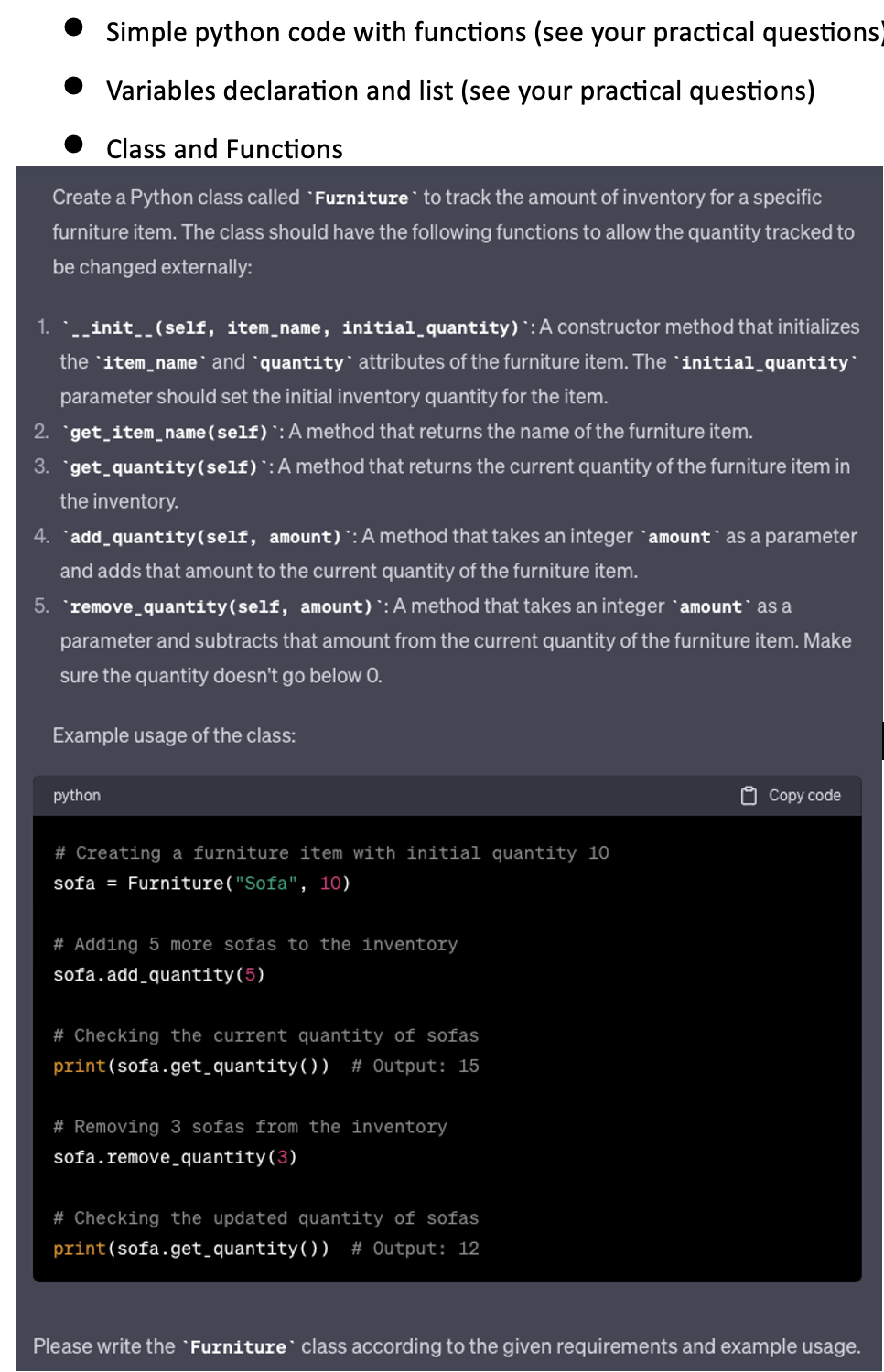884x1372 pixels.
Task: Click add_quantity(self, amount) in list item 4
Action: [206, 537]
